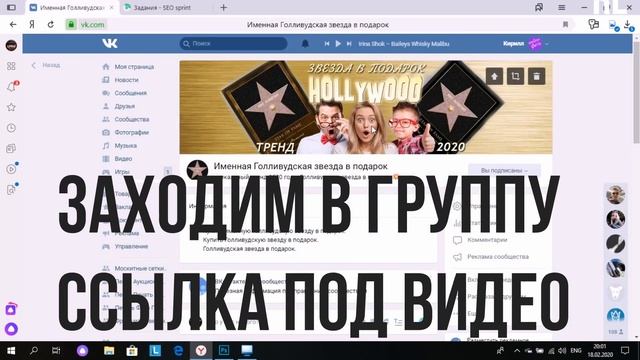Screen dimensions: 640x360
Task: Focus the VK search field
Action: click(x=233, y=44)
